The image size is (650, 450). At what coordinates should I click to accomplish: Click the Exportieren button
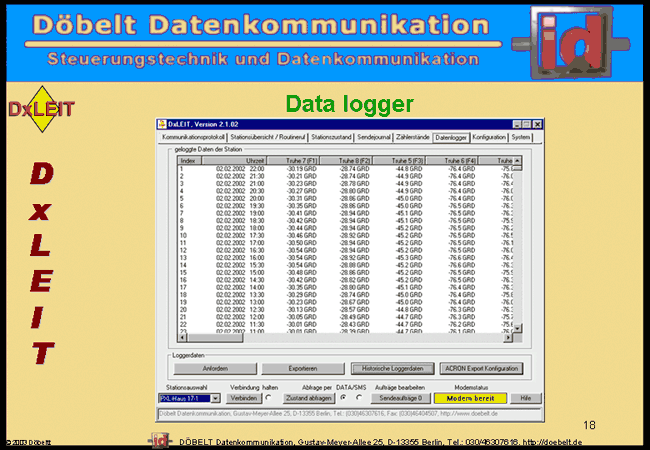303,368
